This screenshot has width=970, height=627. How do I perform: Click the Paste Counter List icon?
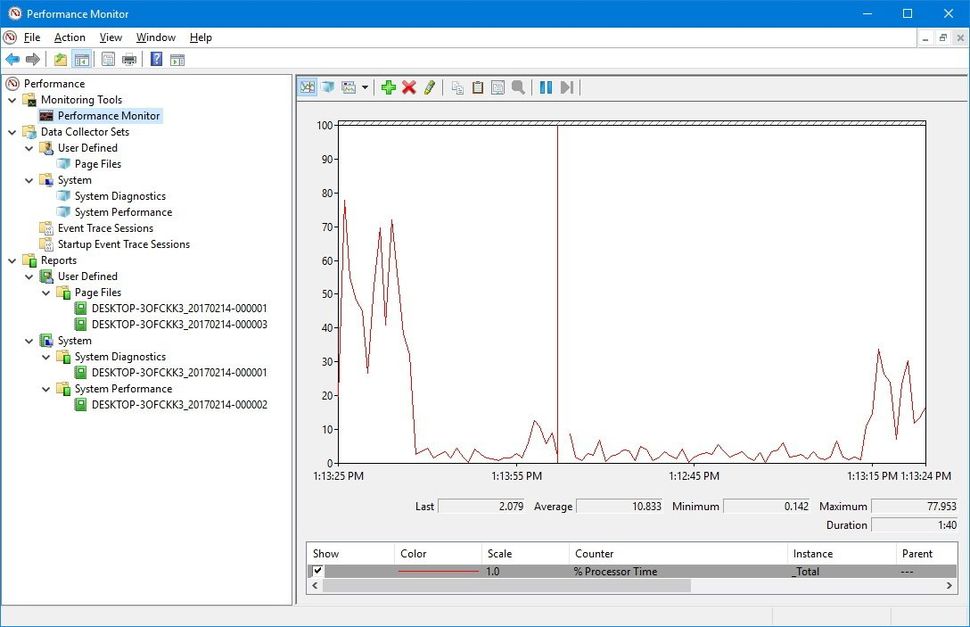click(x=478, y=87)
